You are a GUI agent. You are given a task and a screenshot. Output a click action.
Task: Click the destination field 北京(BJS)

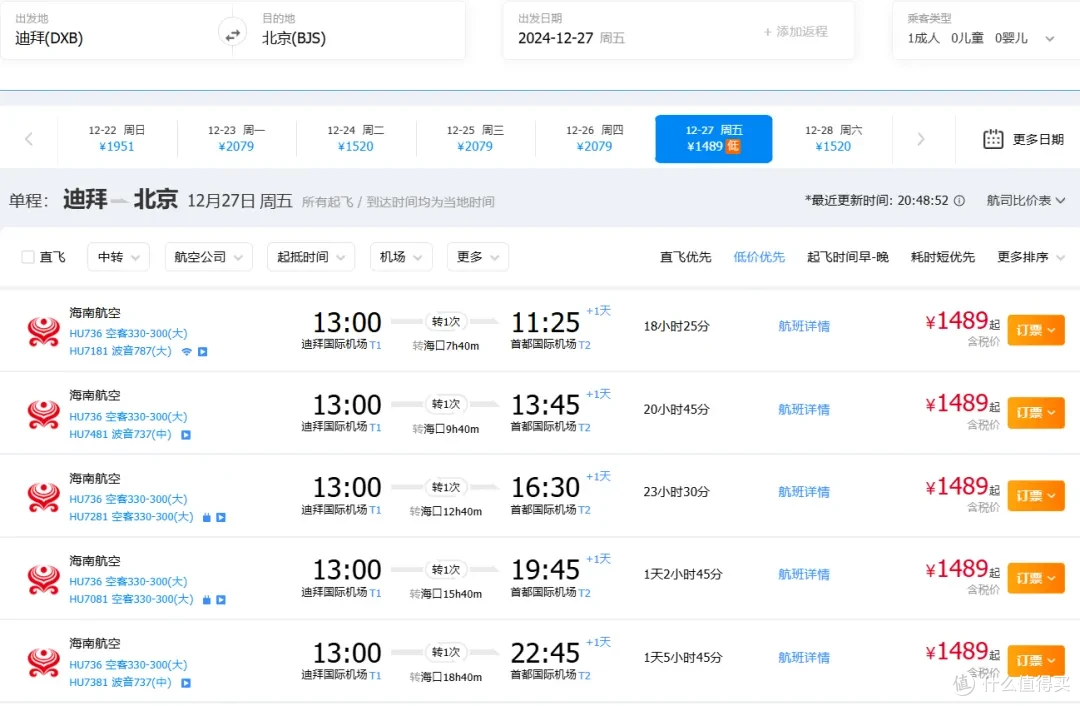point(357,31)
